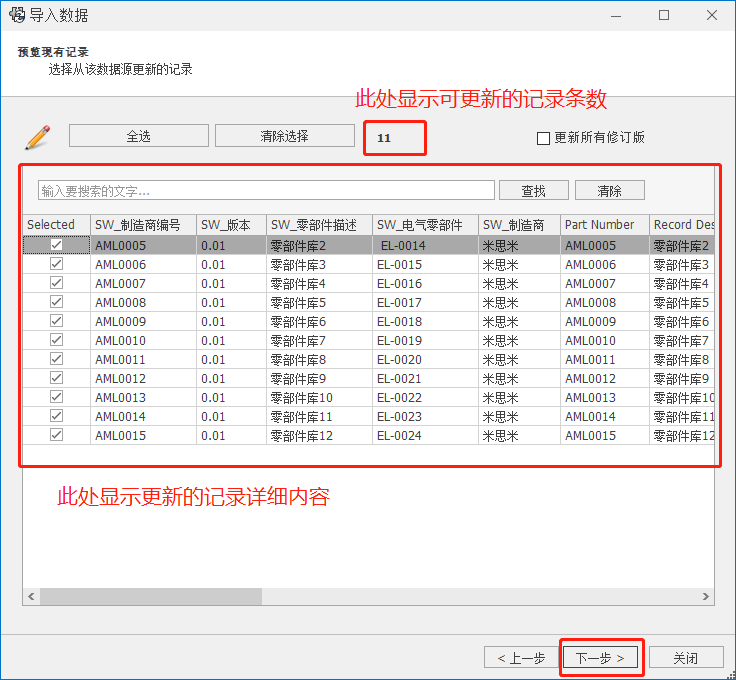Image resolution: width=736 pixels, height=680 pixels.
Task: Click the import data app icon in title bar
Action: point(17,15)
